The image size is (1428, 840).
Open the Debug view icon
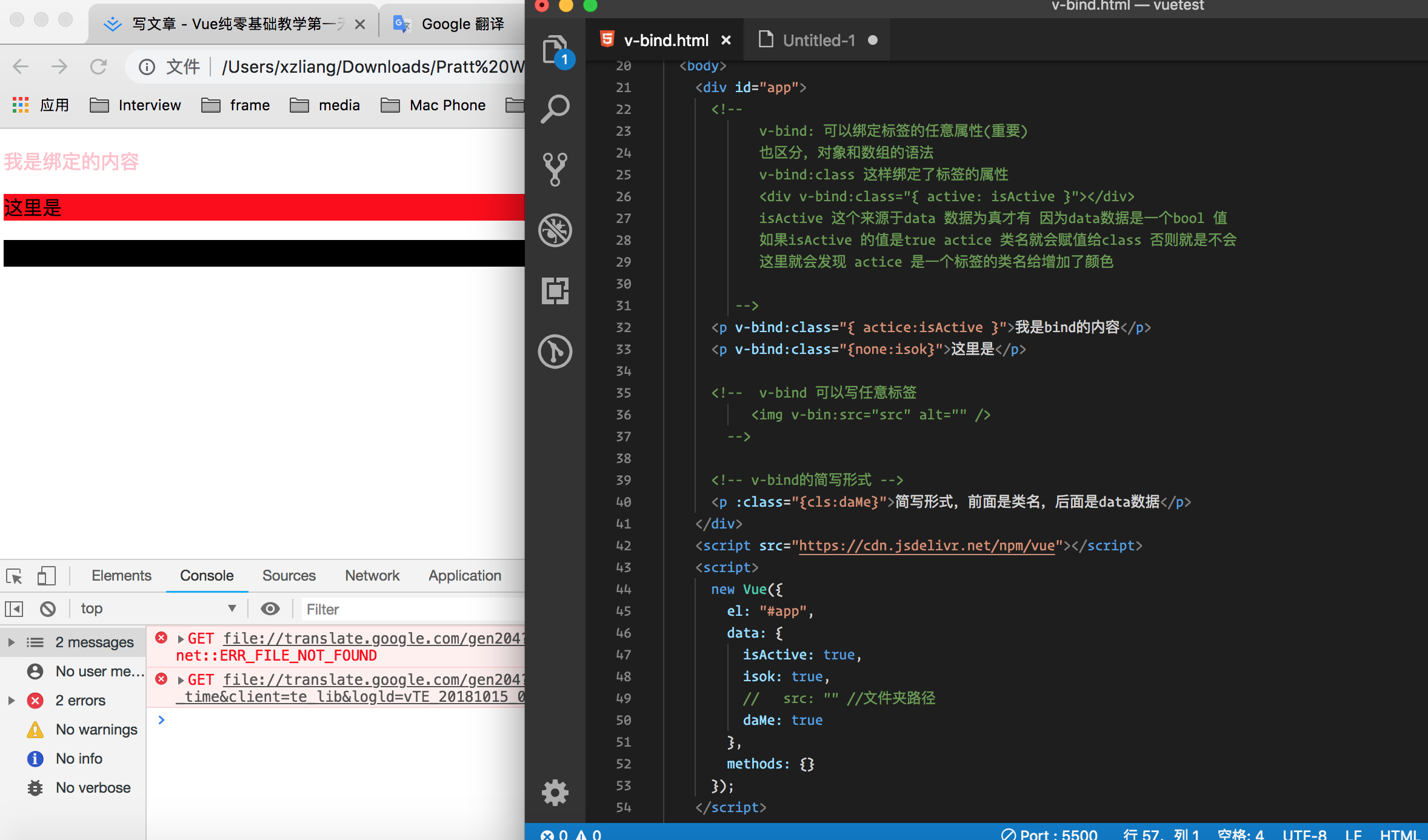(x=554, y=230)
